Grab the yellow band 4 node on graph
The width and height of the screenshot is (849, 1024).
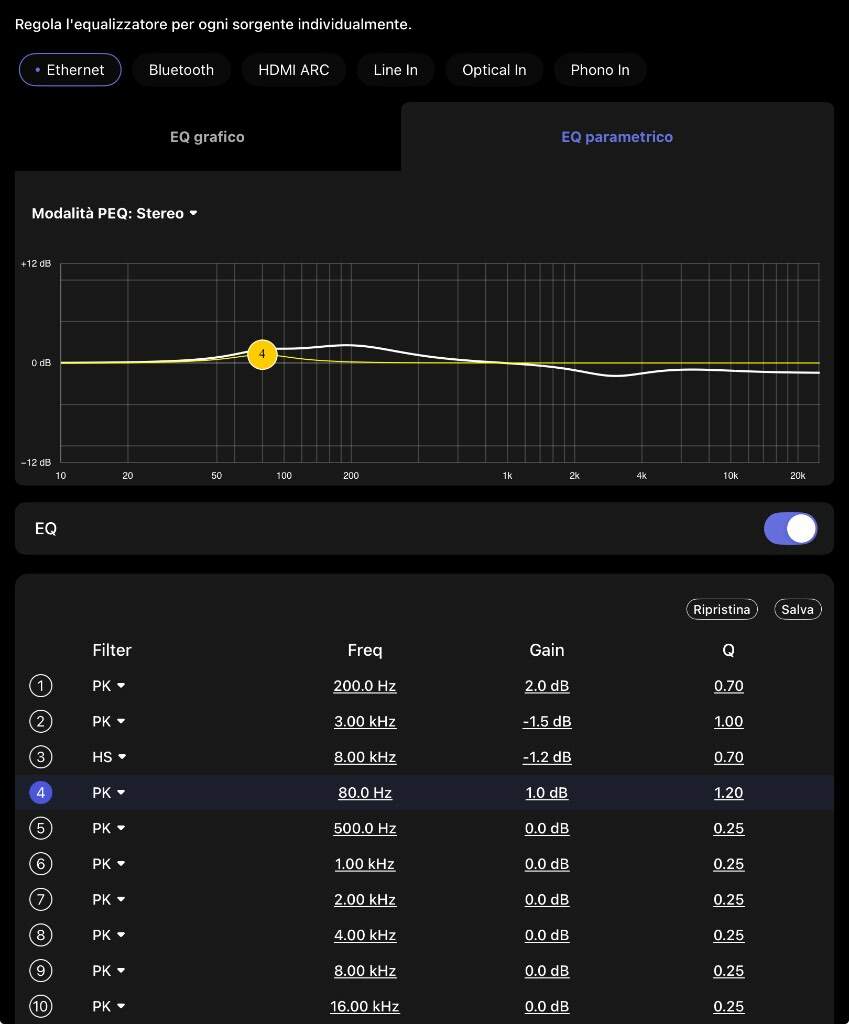[x=262, y=354]
